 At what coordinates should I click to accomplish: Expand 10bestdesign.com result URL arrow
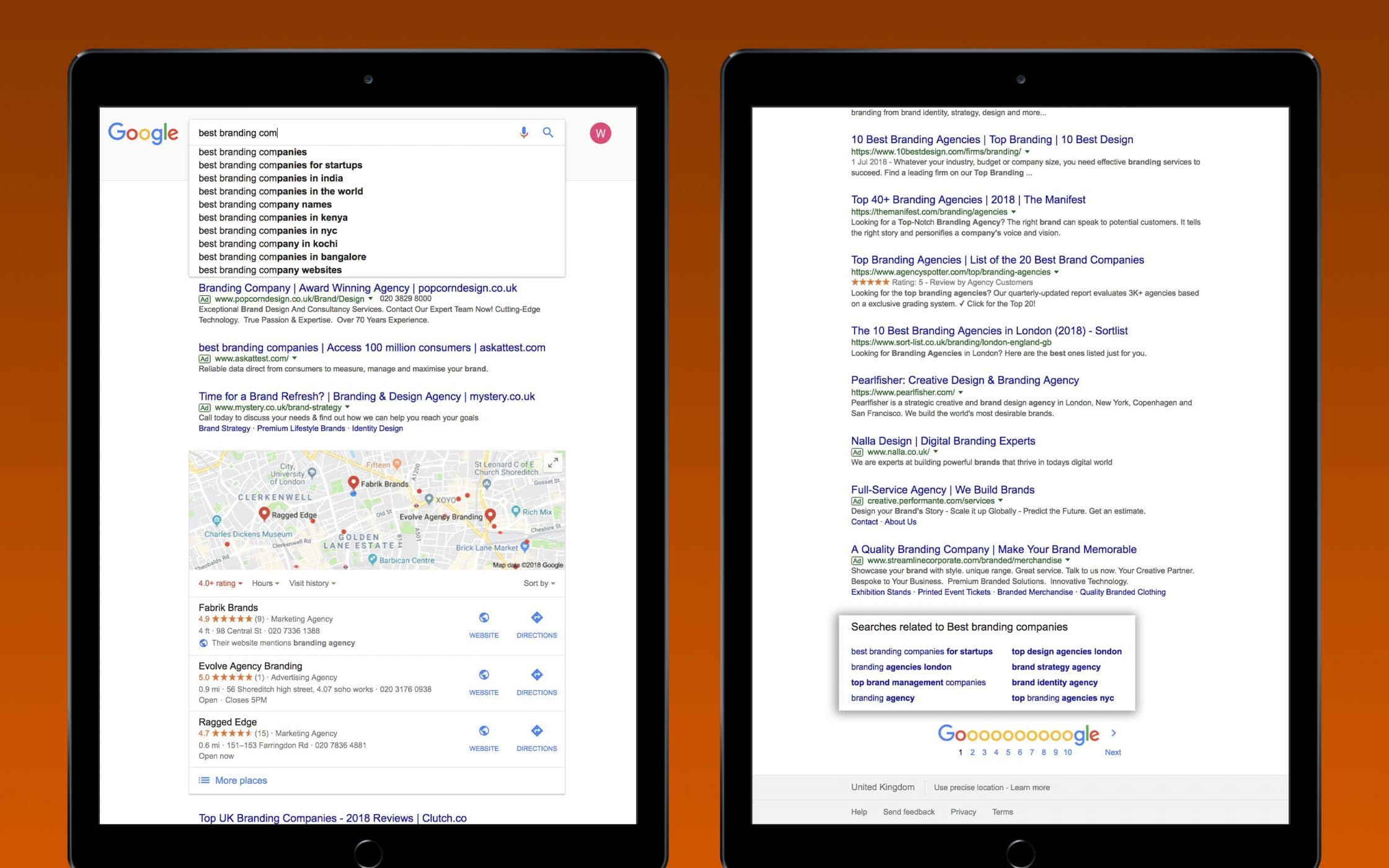[x=1027, y=152]
